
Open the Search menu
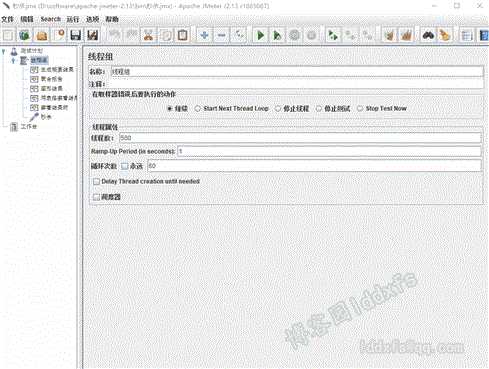click(x=51, y=19)
